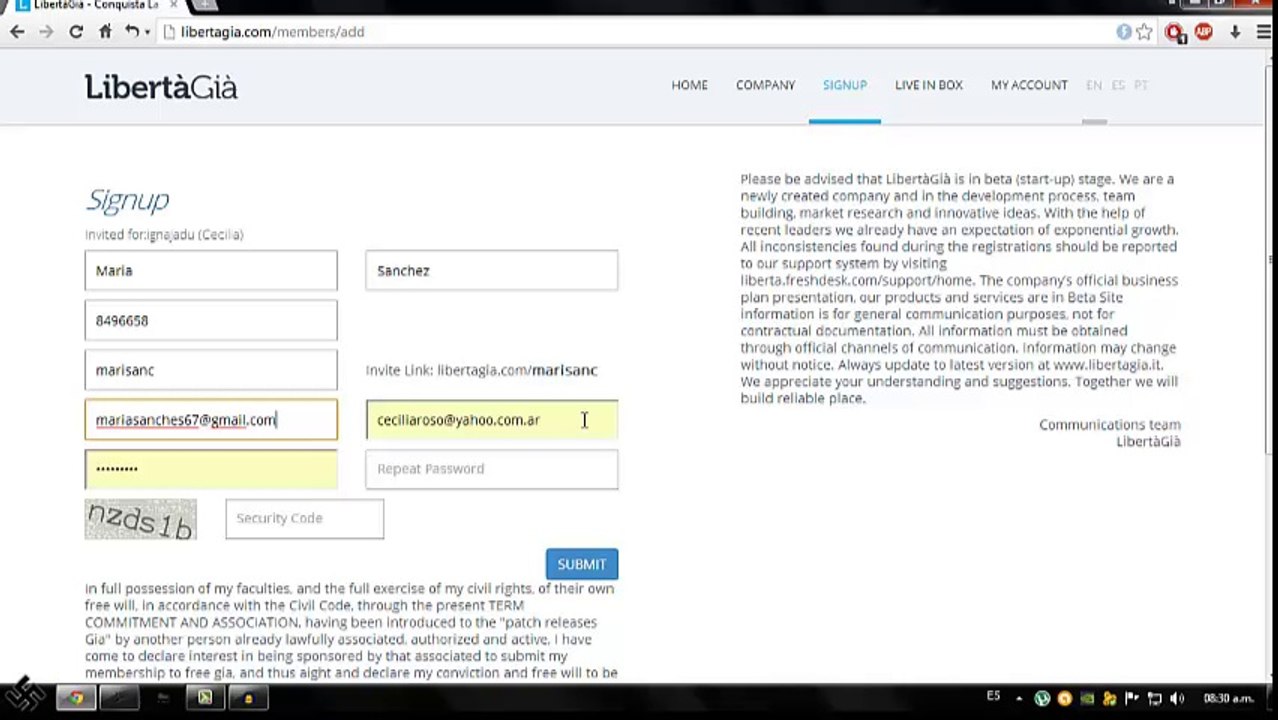The width and height of the screenshot is (1278, 720).
Task: Go back with the browser back arrow
Action: tap(17, 32)
